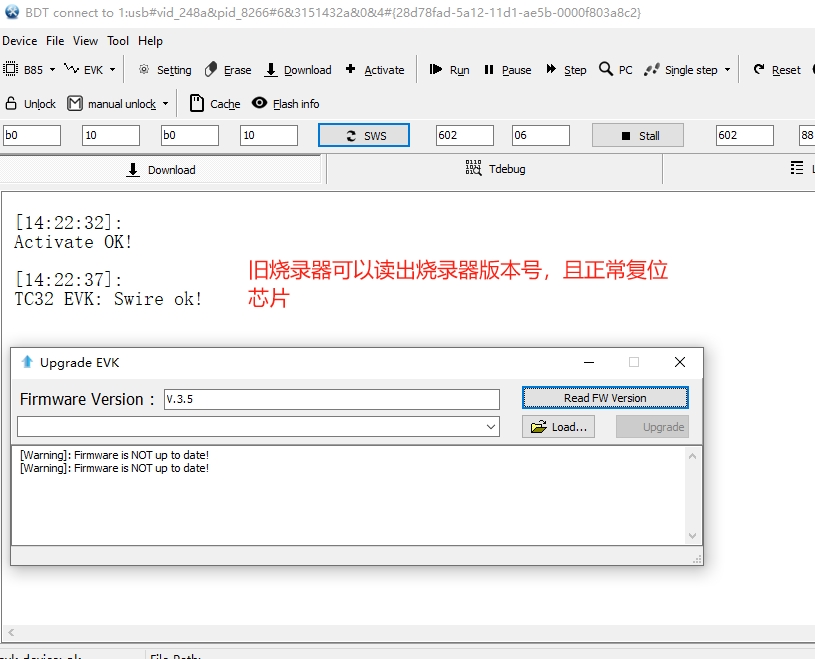
Task: Expand the Single step dropdown arrow
Action: (727, 70)
